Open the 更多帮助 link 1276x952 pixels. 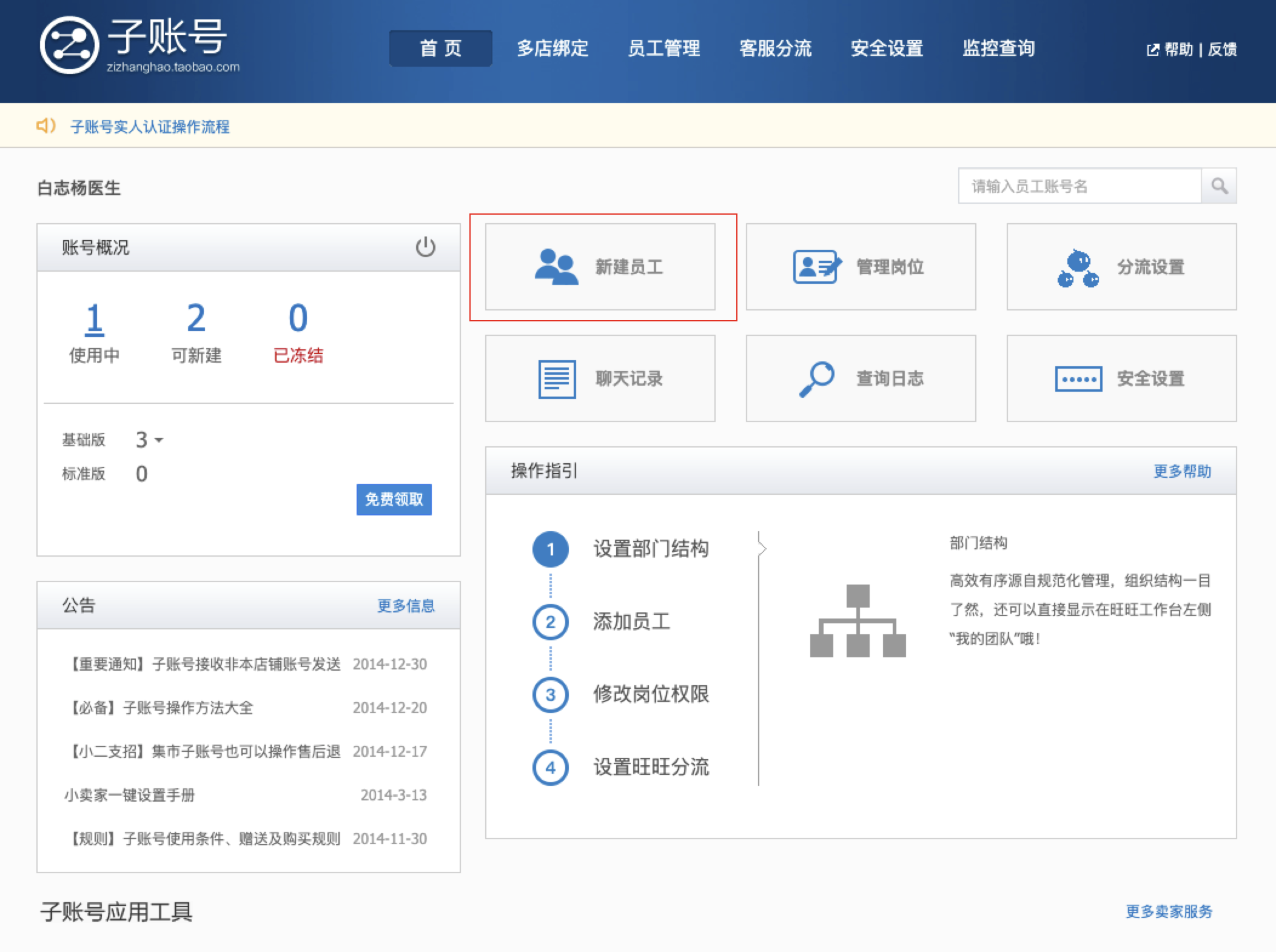click(1181, 471)
